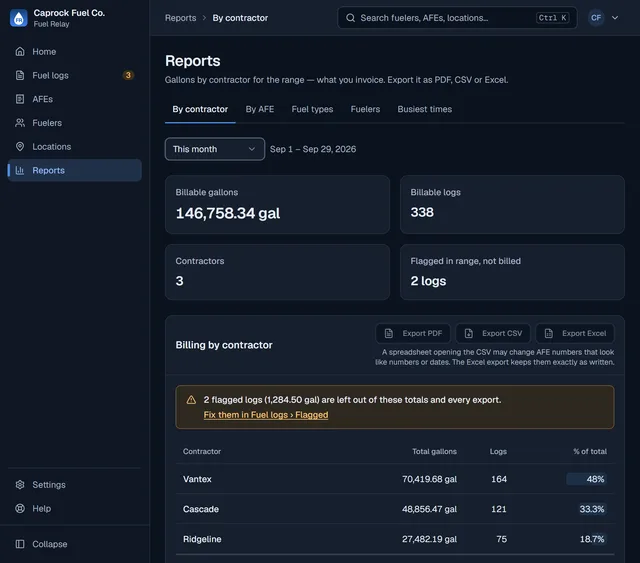The width and height of the screenshot is (640, 563).
Task: Click the Vantex logs count 164
Action: tap(499, 479)
